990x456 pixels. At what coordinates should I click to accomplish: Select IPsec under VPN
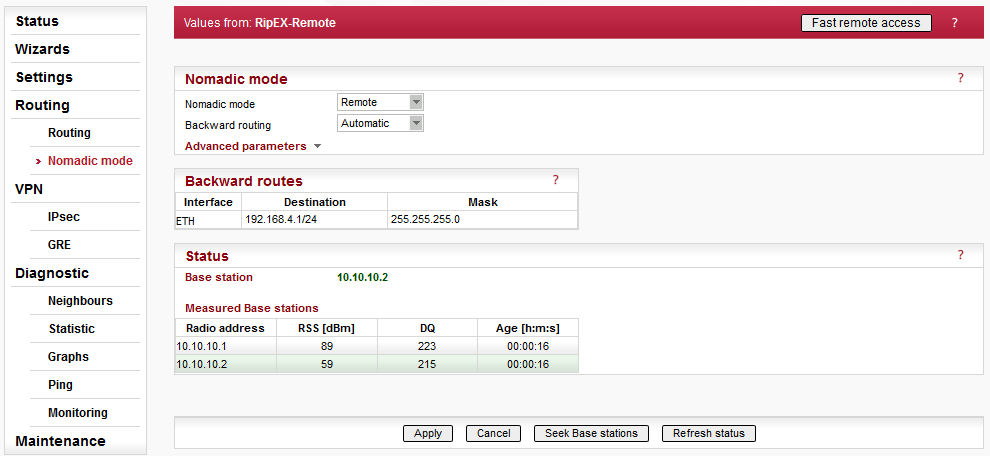coord(63,217)
